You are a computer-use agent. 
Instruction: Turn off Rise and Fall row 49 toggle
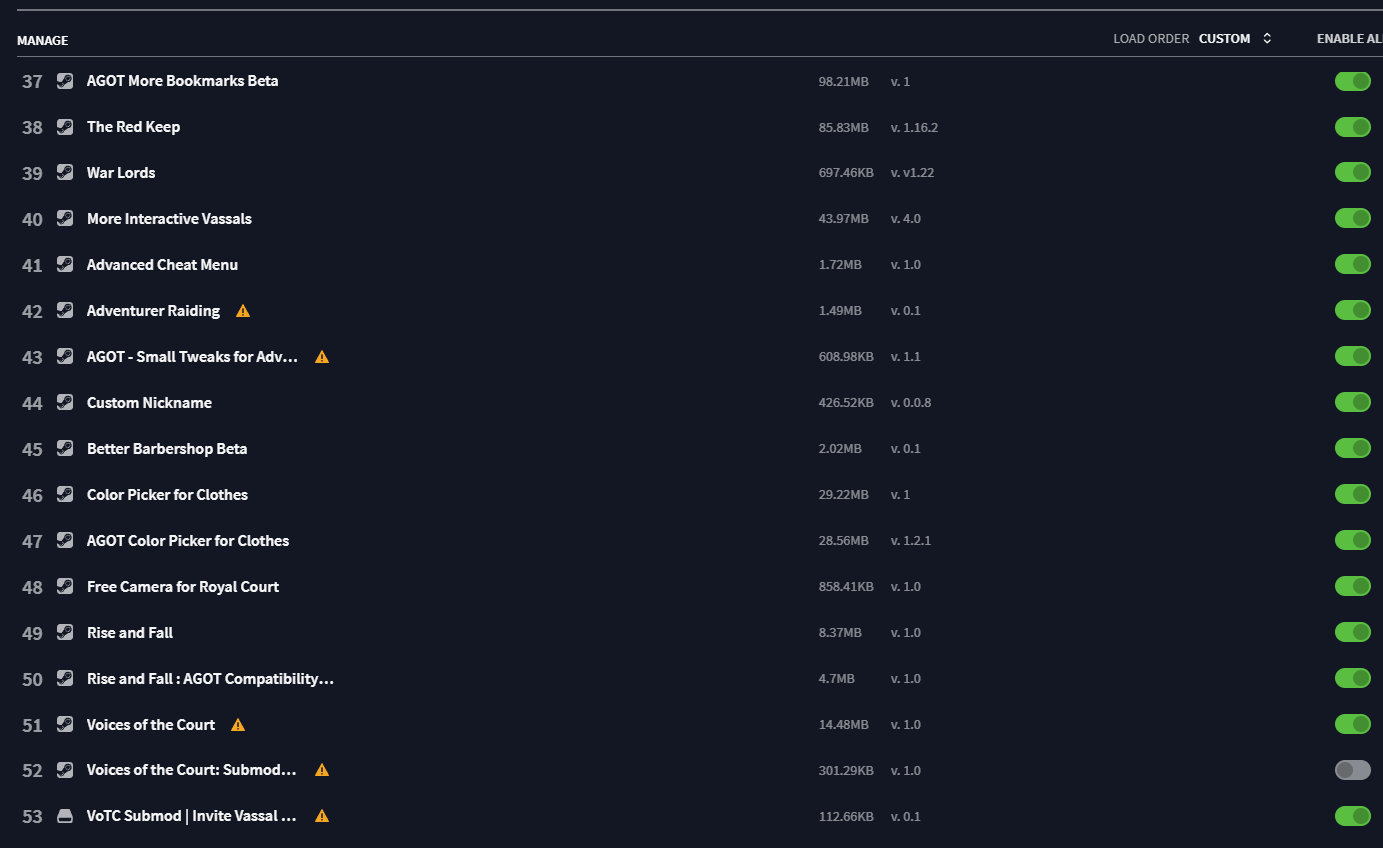[x=1353, y=633]
